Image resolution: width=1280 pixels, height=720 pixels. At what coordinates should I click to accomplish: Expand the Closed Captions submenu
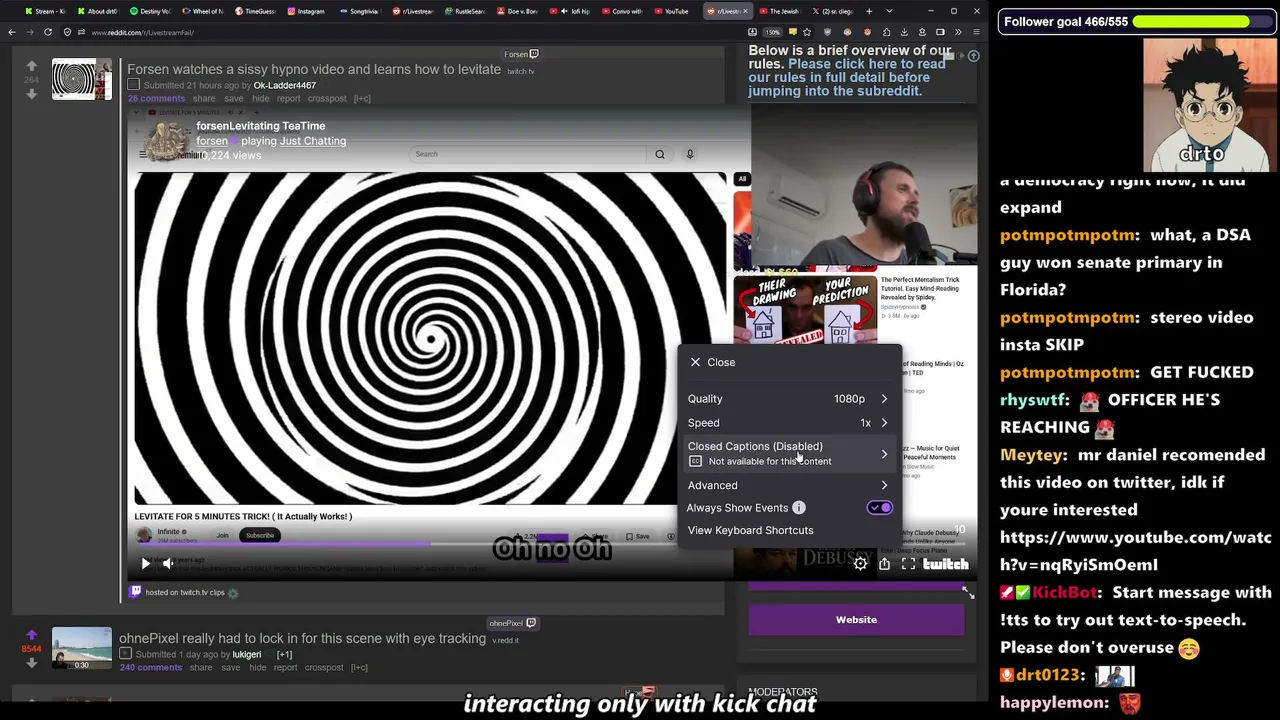[x=788, y=454]
